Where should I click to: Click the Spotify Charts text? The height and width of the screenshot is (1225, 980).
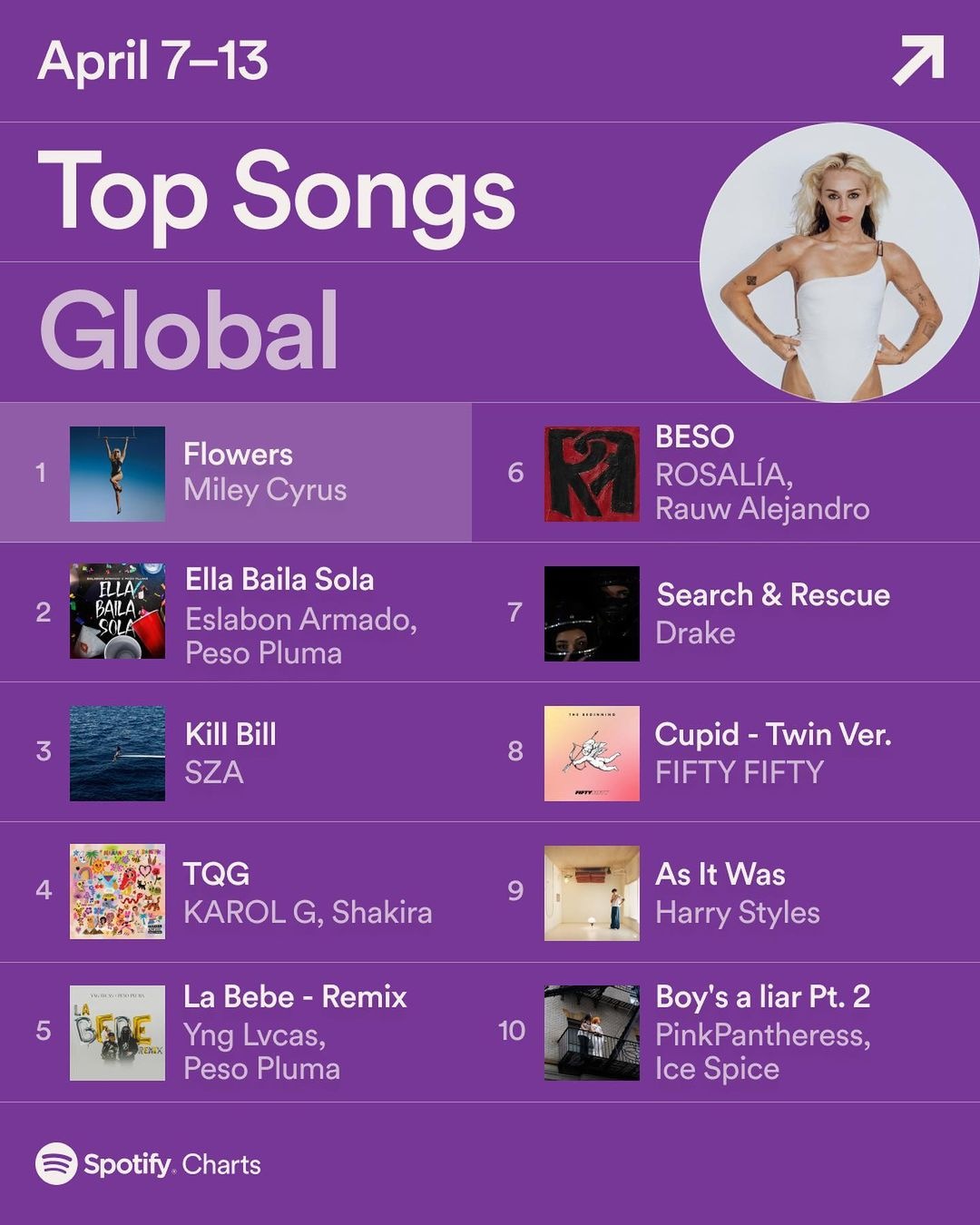171,1164
